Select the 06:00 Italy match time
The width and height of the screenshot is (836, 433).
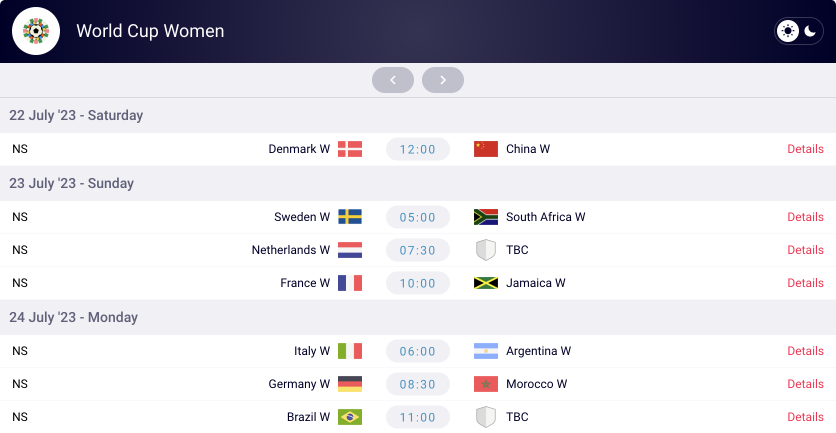(x=418, y=351)
